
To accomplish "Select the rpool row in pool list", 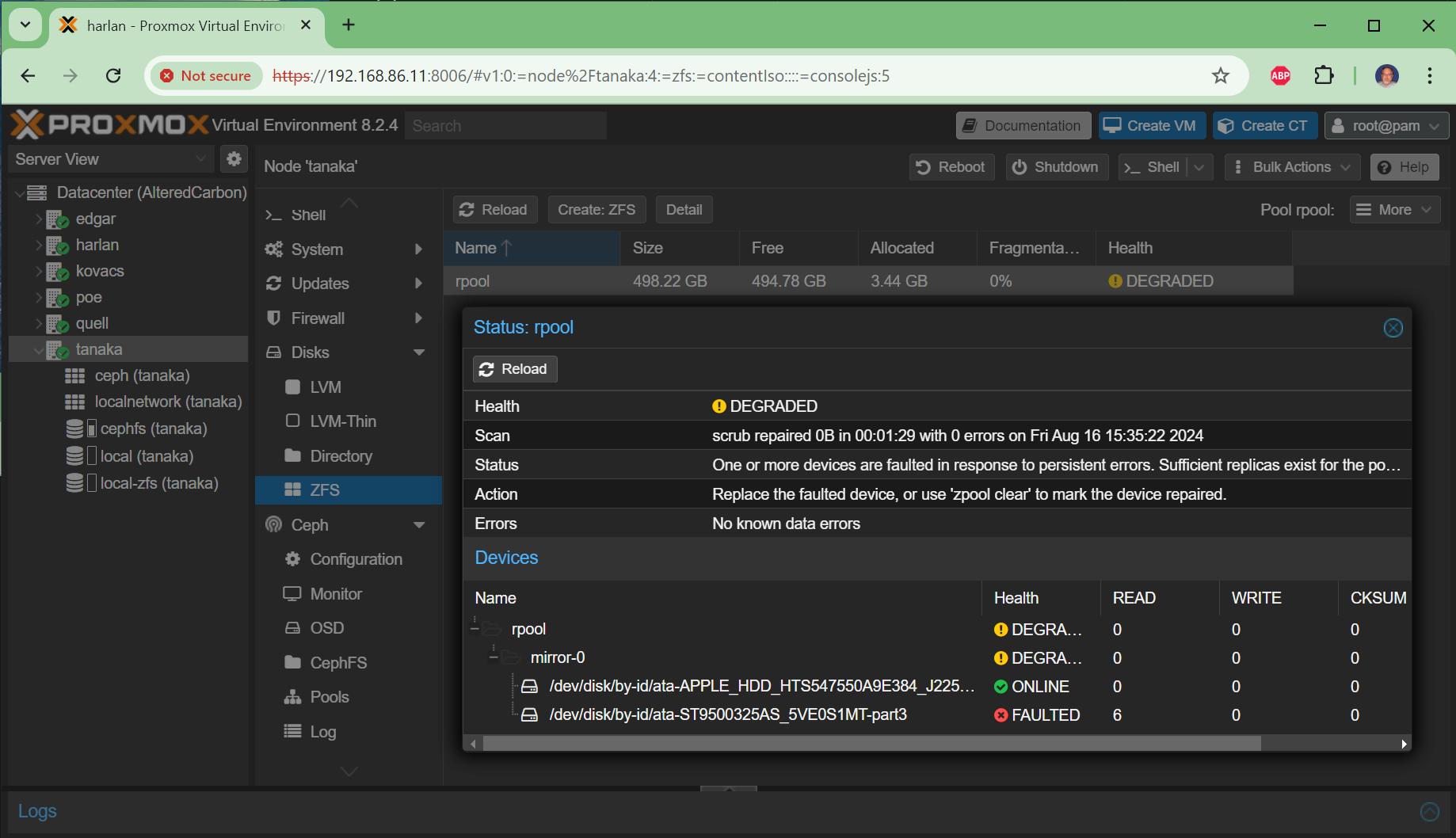I will tap(868, 281).
